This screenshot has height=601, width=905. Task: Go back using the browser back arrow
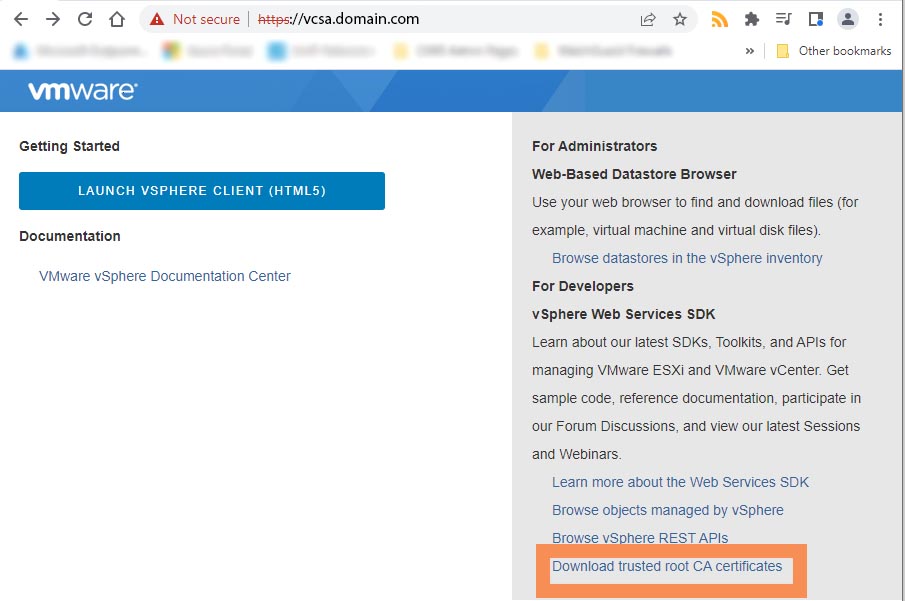(21, 19)
